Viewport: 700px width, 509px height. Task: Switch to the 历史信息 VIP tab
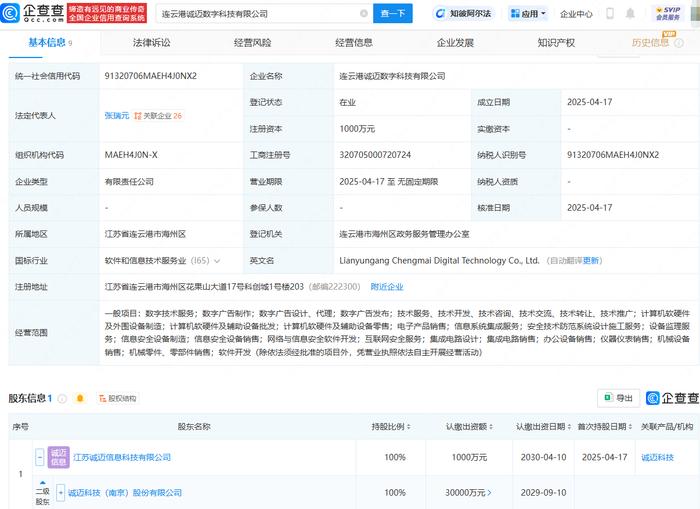click(x=650, y=43)
